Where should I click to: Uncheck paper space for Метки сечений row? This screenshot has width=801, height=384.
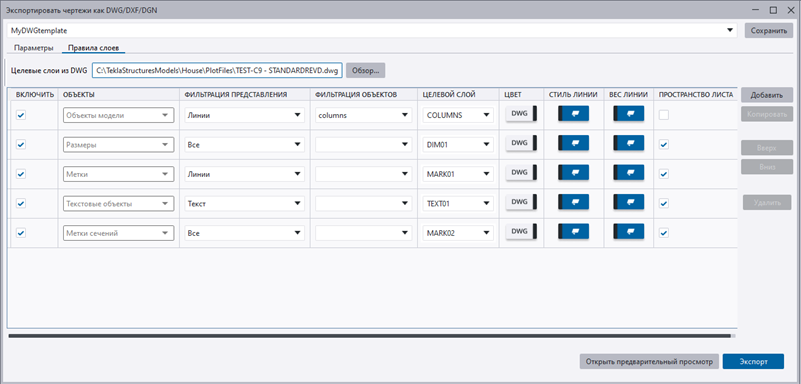[x=664, y=233]
